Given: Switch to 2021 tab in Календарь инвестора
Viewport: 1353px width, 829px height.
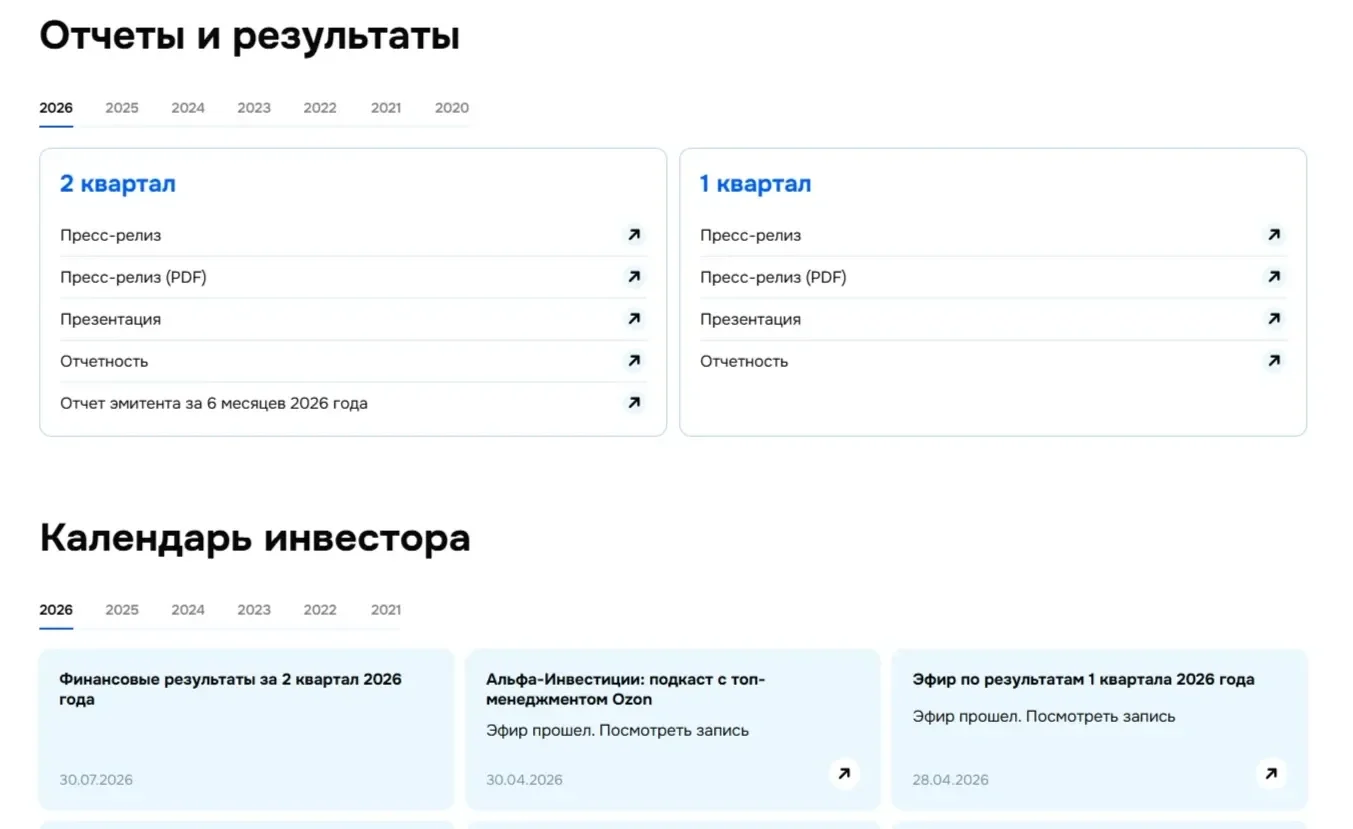Looking at the screenshot, I should pos(386,610).
